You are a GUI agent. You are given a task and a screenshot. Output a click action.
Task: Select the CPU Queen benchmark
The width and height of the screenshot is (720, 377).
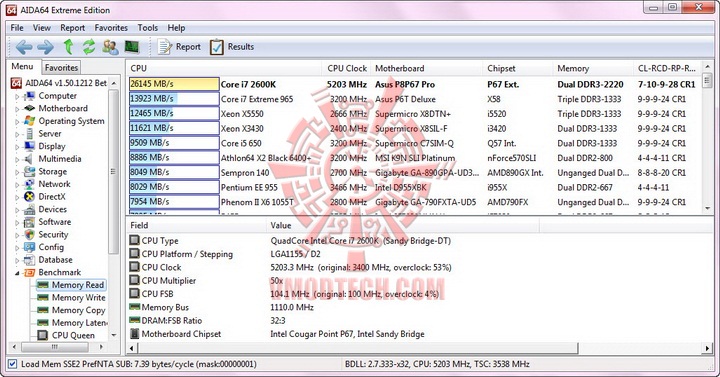67,335
